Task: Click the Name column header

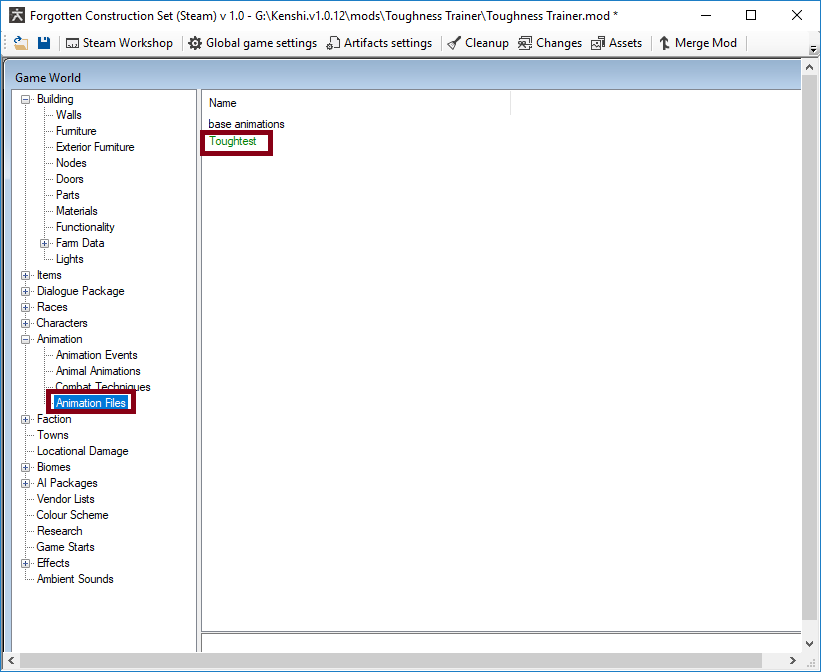Action: tap(356, 103)
